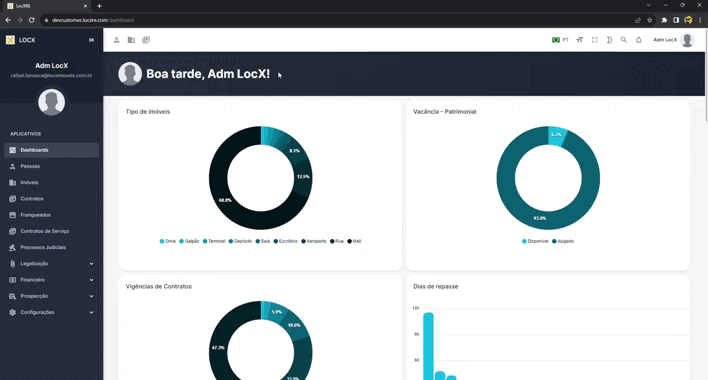The height and width of the screenshot is (380, 708).
Task: Toggle Sala legend in Tipo de imóveis
Action: tap(262, 241)
